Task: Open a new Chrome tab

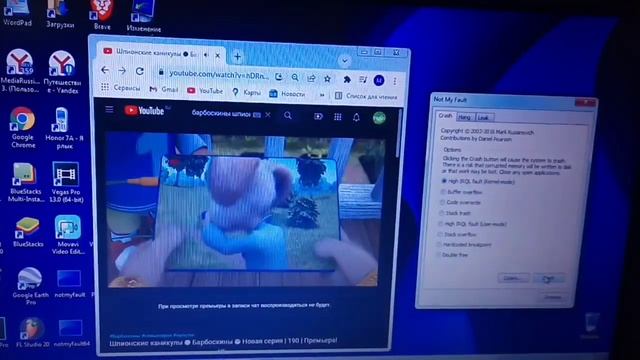Action: tap(238, 57)
